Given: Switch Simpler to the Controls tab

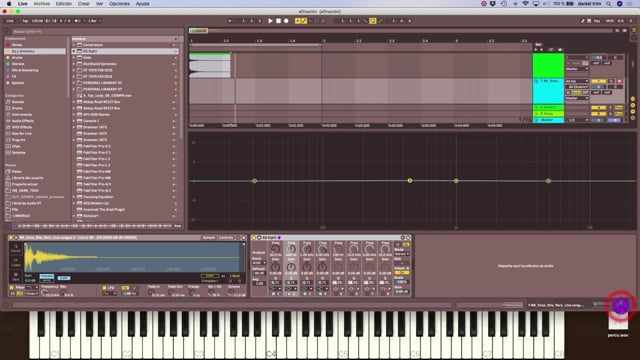Looking at the screenshot, I should tap(226, 238).
